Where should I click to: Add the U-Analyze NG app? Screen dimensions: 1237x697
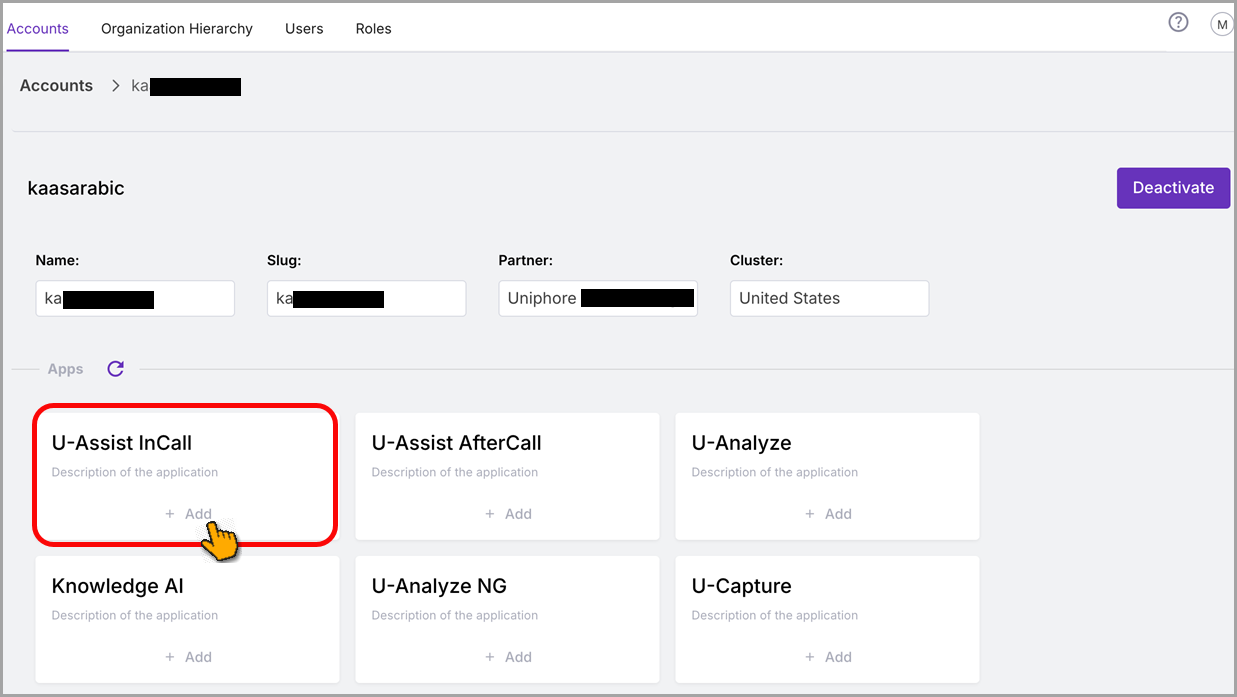pos(508,657)
